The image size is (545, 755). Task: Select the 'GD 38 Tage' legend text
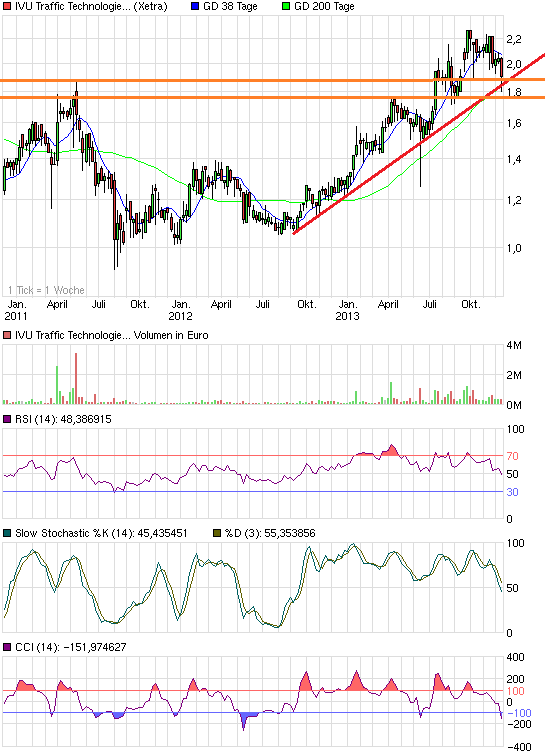tap(230, 7)
